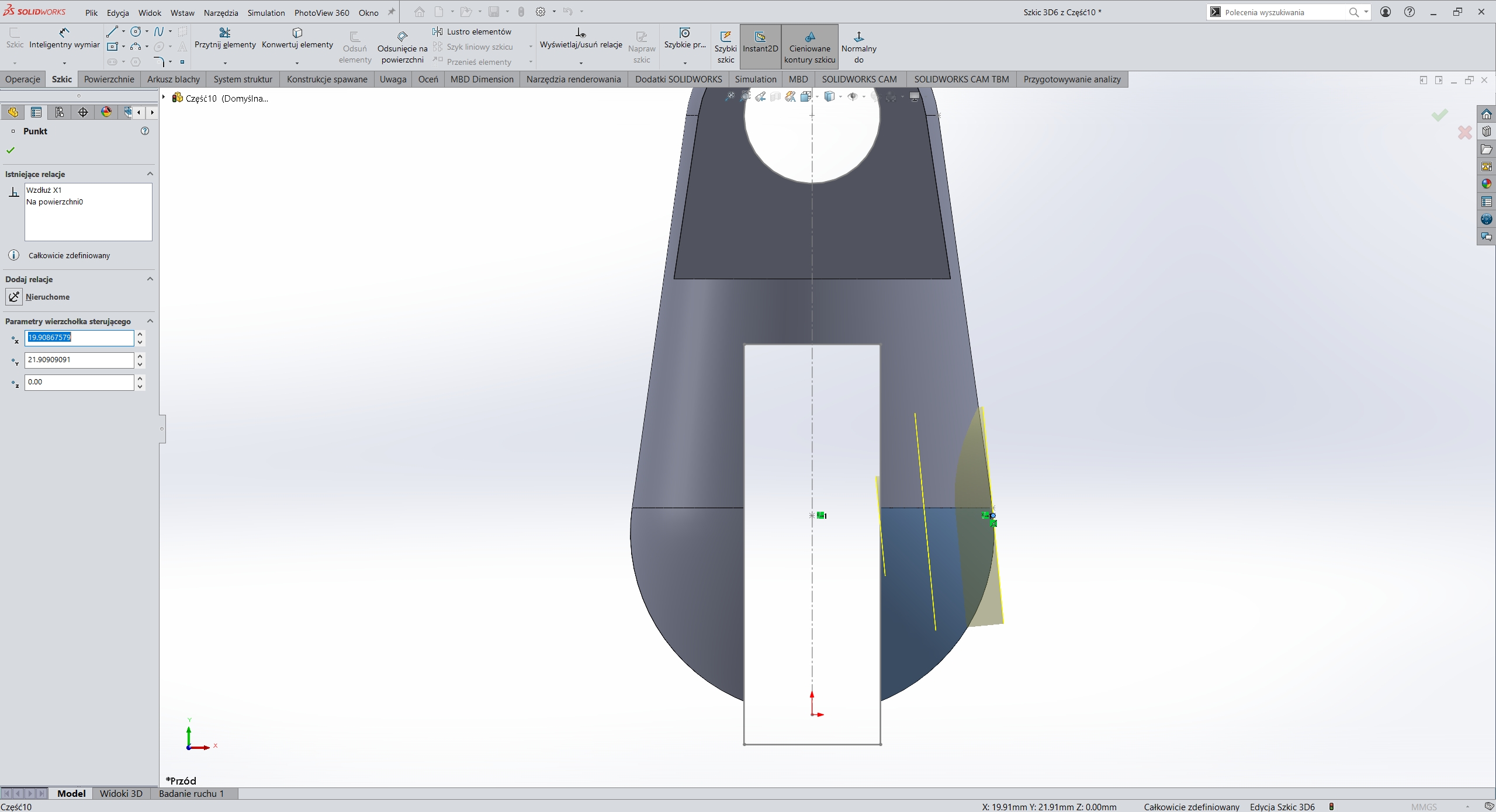This screenshot has height=812, width=1496.
Task: Open Konwertuj elementy dropdown arrow
Action: pos(297,63)
